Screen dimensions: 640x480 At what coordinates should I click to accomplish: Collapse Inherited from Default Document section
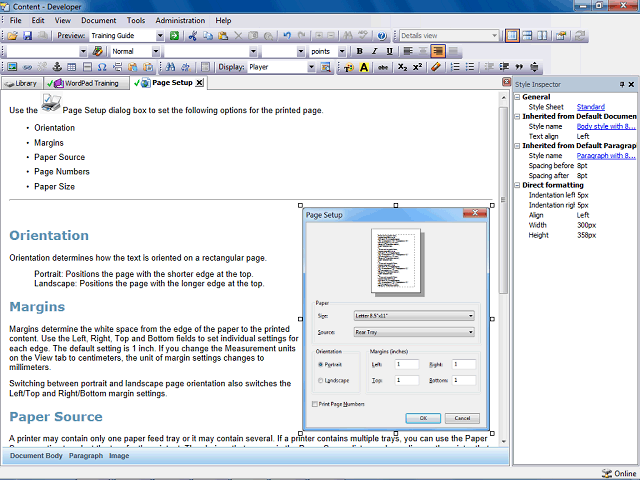pyautogui.click(x=517, y=116)
